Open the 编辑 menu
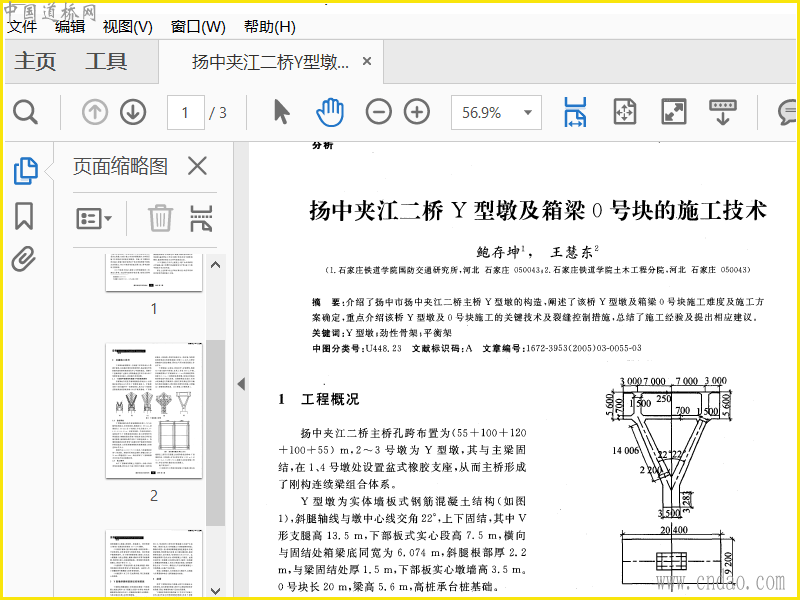Screen dimensions: 800x600 tap(70, 27)
